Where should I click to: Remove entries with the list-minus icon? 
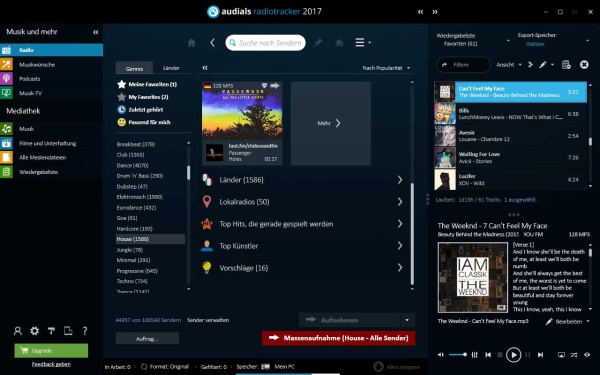click(x=566, y=65)
